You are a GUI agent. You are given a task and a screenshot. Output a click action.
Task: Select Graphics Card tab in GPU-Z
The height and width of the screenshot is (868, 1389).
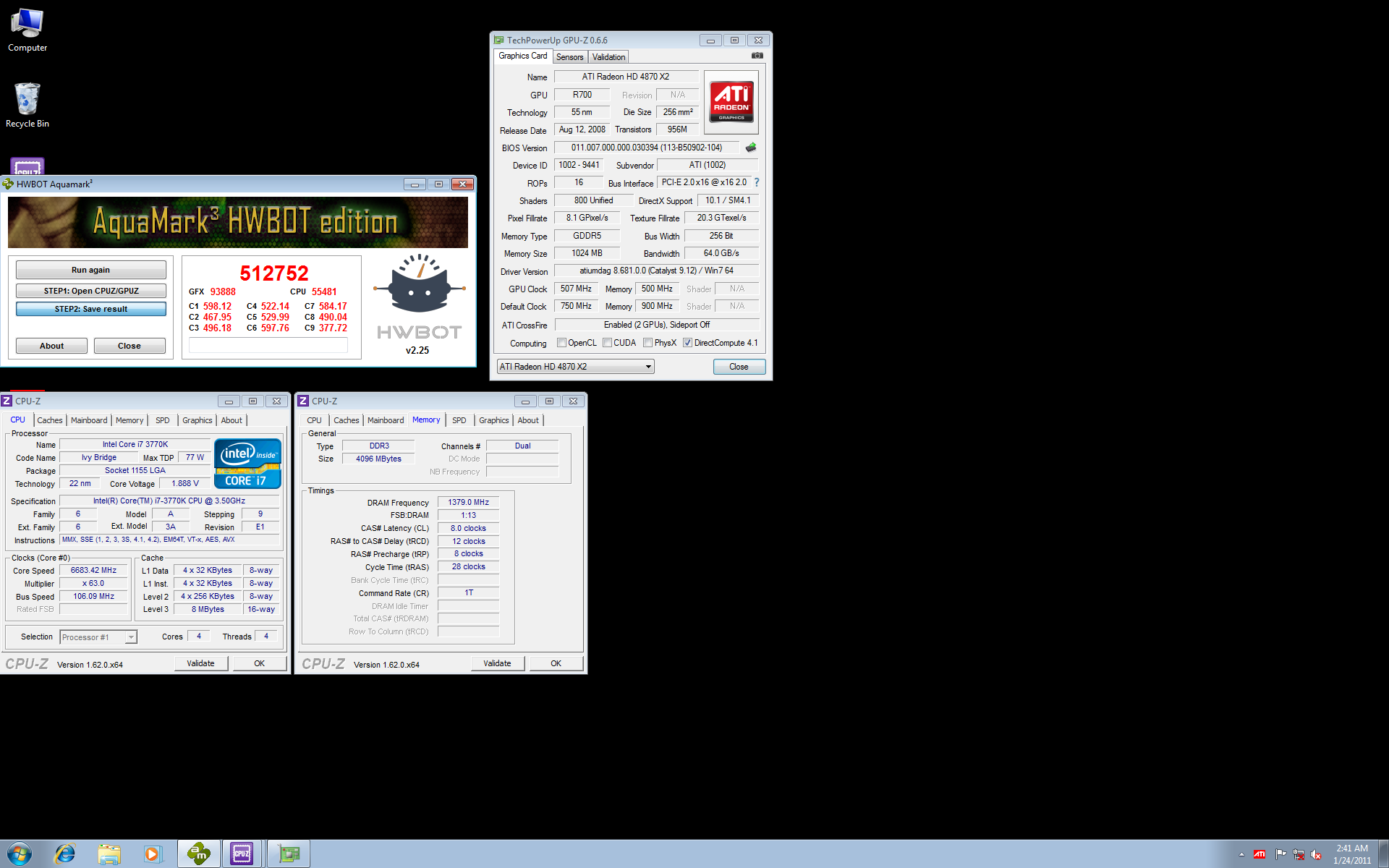click(x=523, y=56)
